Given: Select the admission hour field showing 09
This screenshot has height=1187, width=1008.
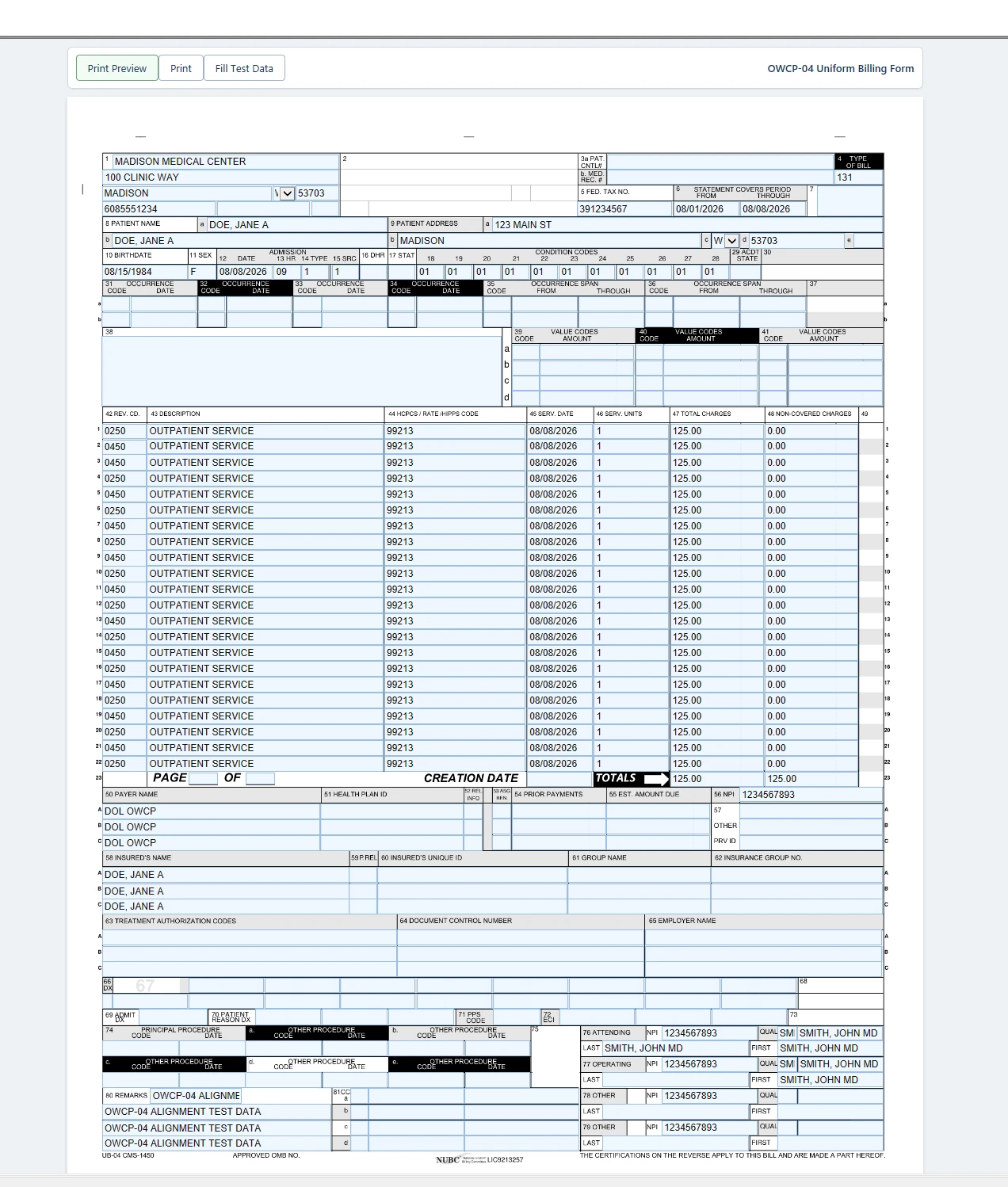Looking at the screenshot, I should tap(288, 272).
